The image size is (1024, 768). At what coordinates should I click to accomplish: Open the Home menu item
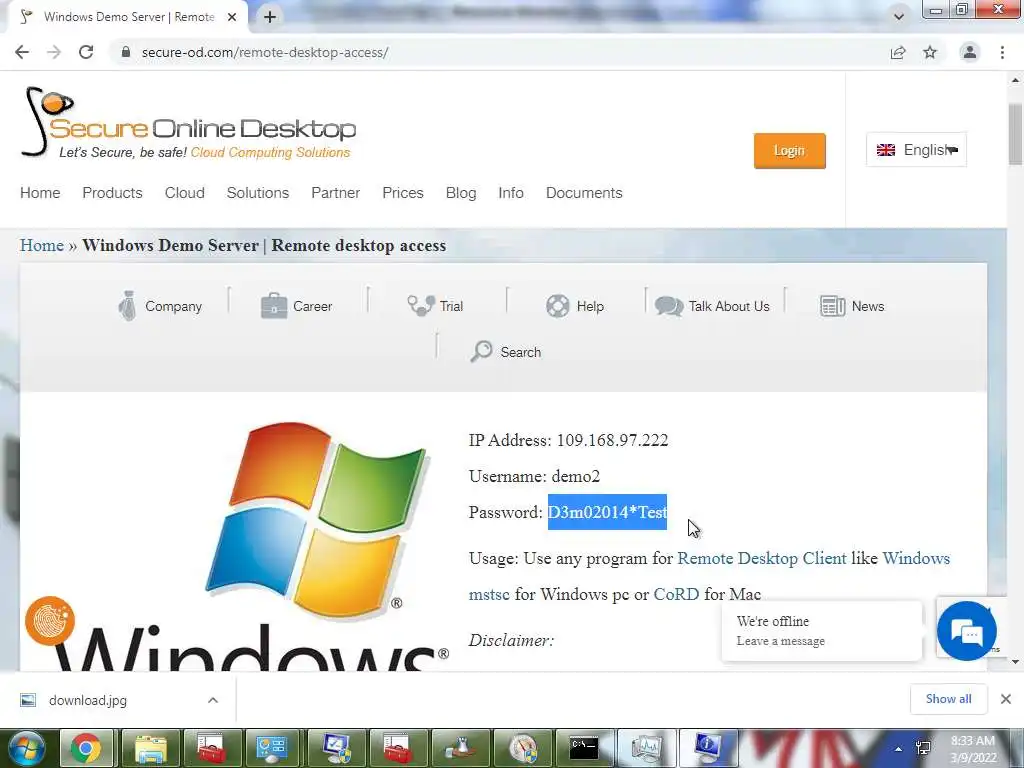[x=40, y=193]
